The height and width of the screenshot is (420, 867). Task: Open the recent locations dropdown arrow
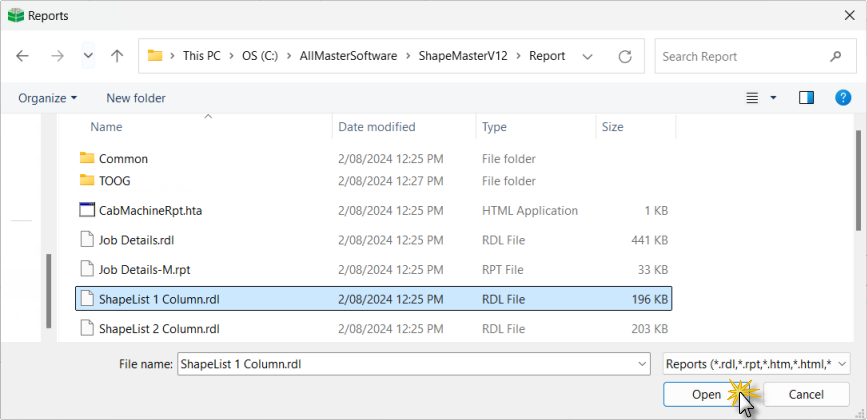88,56
